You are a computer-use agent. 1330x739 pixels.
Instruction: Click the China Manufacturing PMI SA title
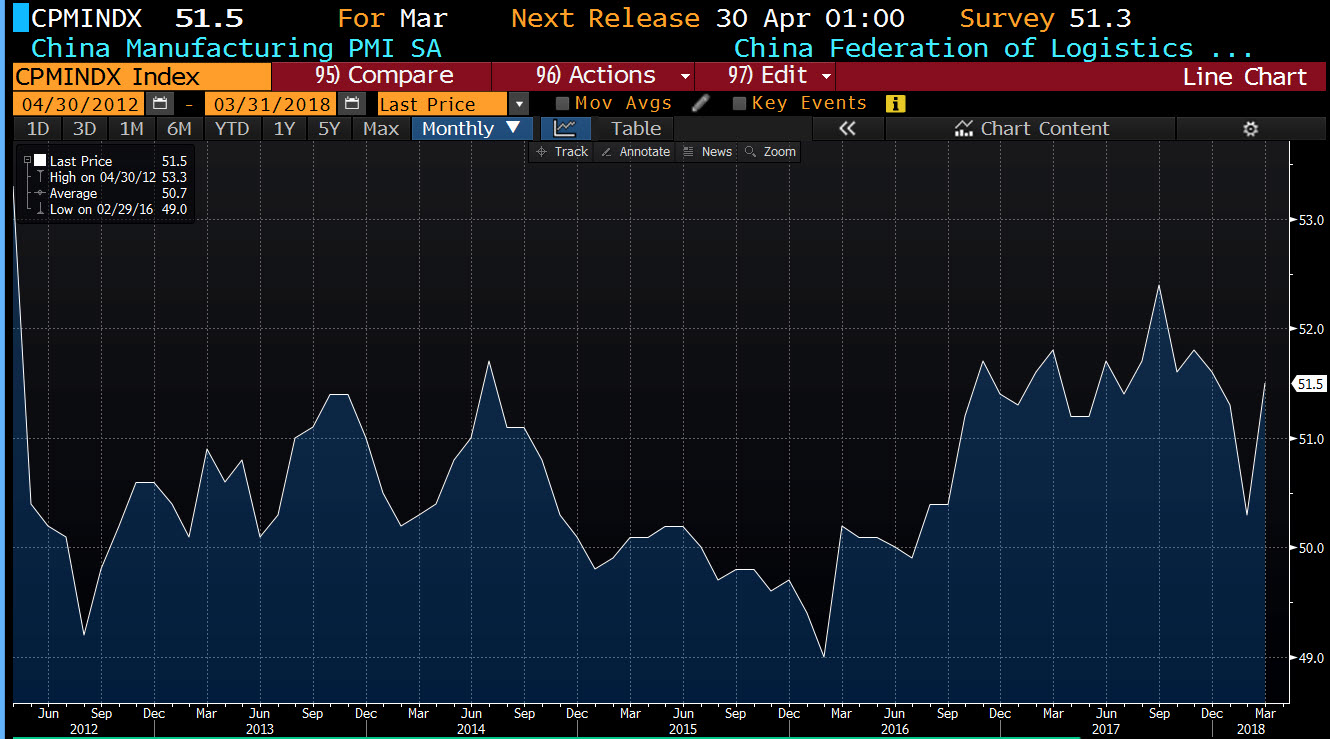tap(235, 48)
